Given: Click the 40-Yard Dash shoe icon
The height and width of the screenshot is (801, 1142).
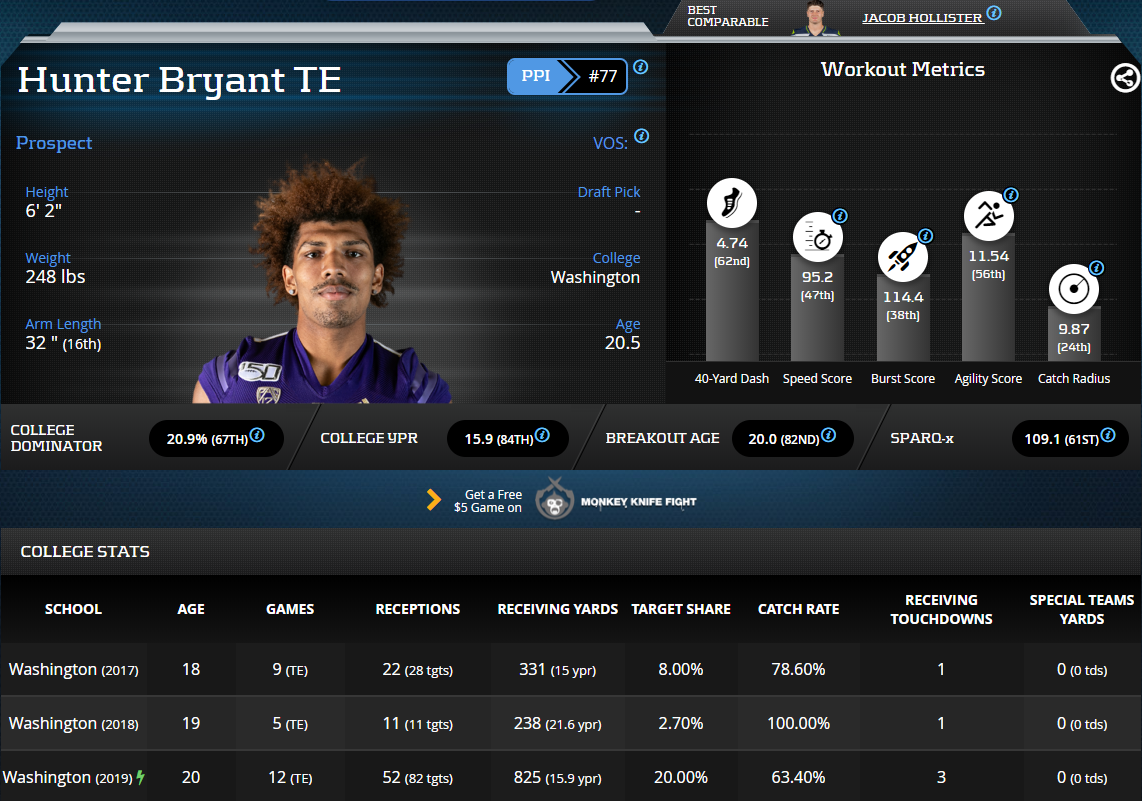Looking at the screenshot, I should (732, 204).
